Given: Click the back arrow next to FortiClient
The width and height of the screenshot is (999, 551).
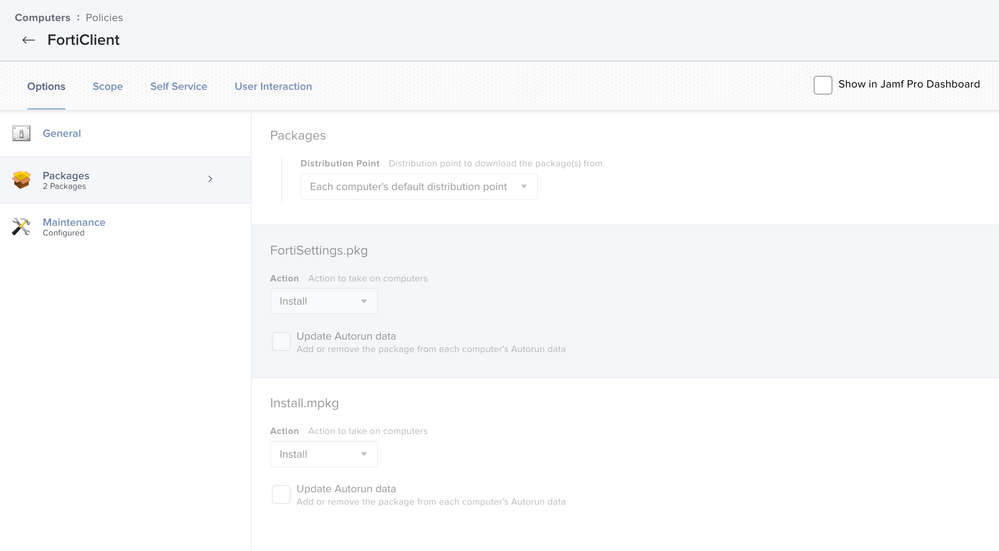Looking at the screenshot, I should (28, 40).
